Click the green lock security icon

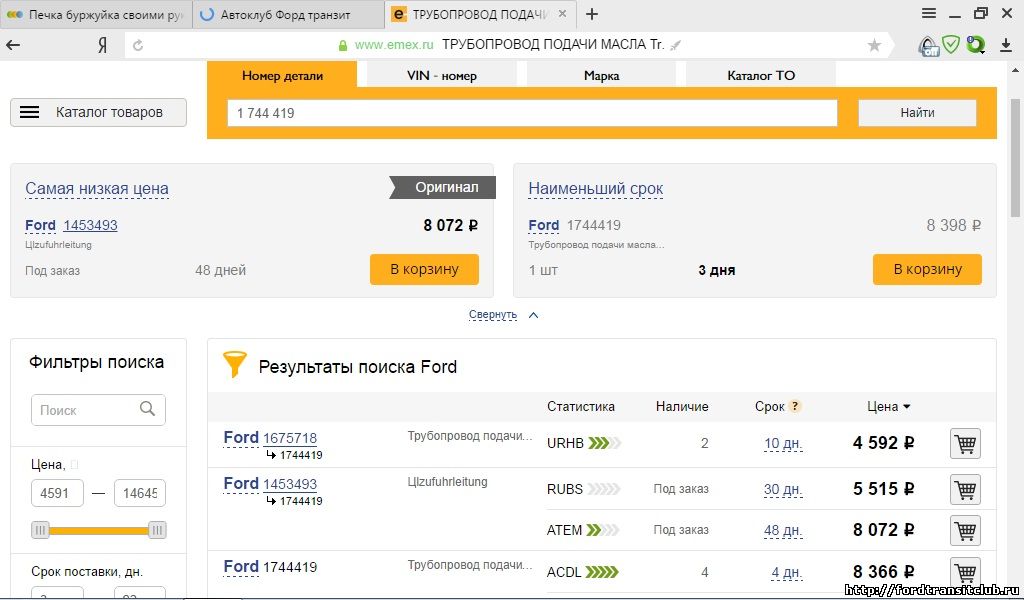click(343, 45)
